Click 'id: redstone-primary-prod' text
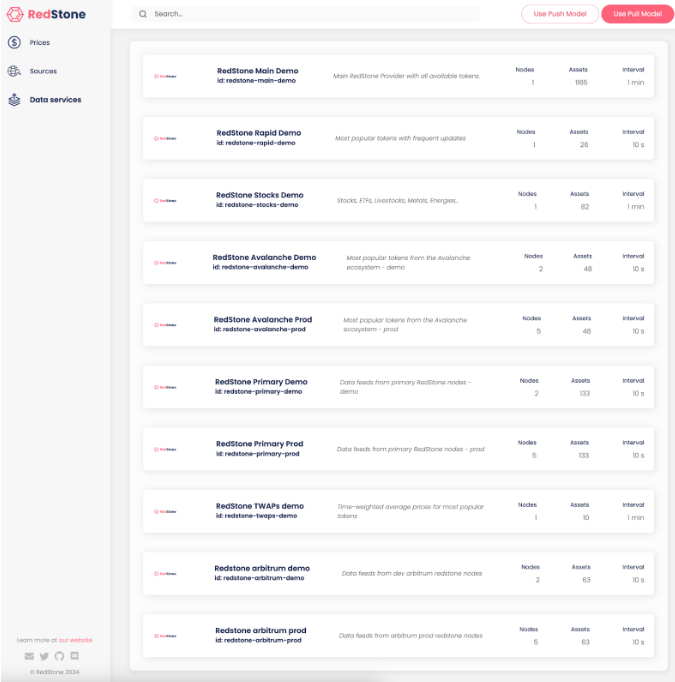Image resolution: width=675 pixels, height=682 pixels. coord(257,454)
